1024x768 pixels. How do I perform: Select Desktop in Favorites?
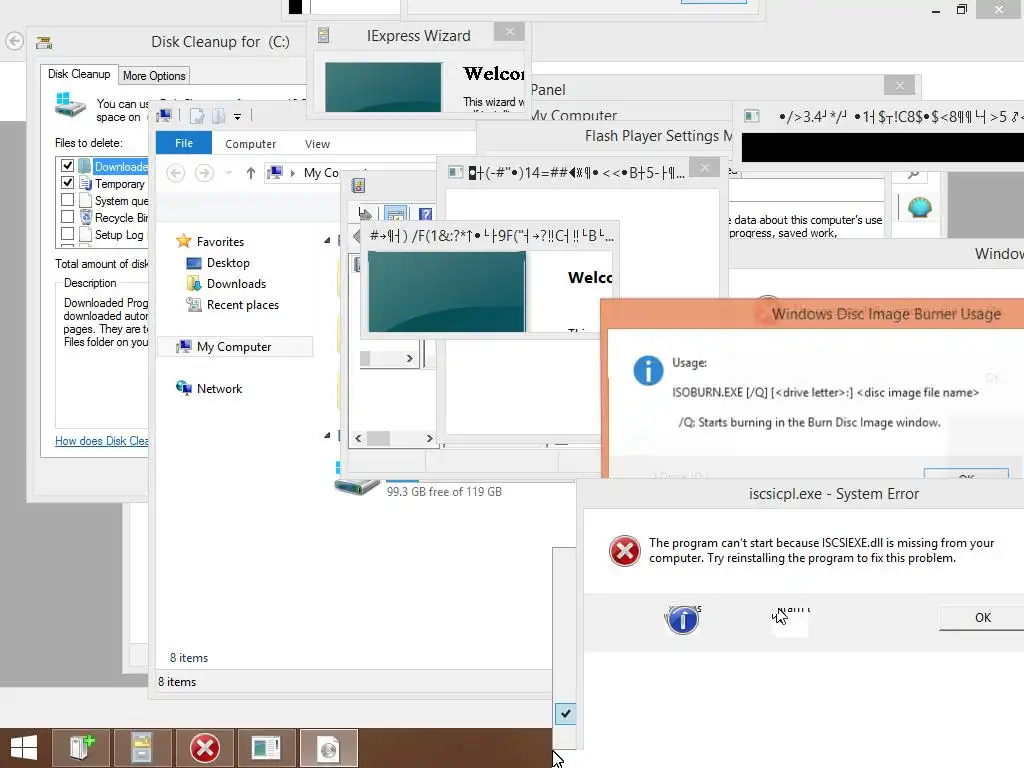pos(228,263)
